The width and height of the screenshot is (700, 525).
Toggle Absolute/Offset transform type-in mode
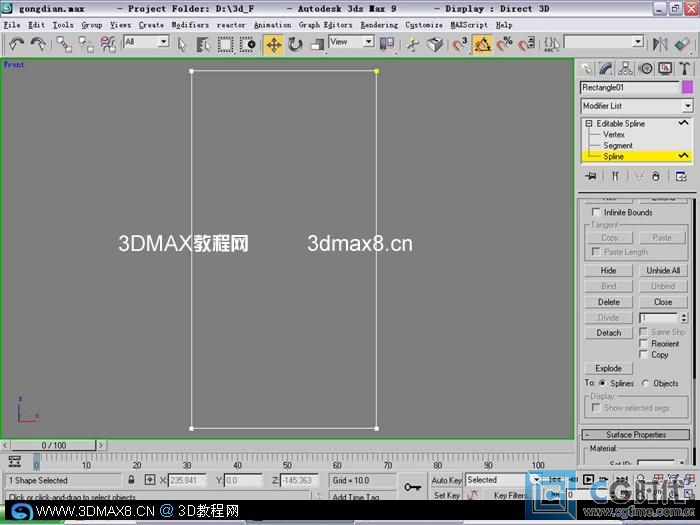pos(150,480)
